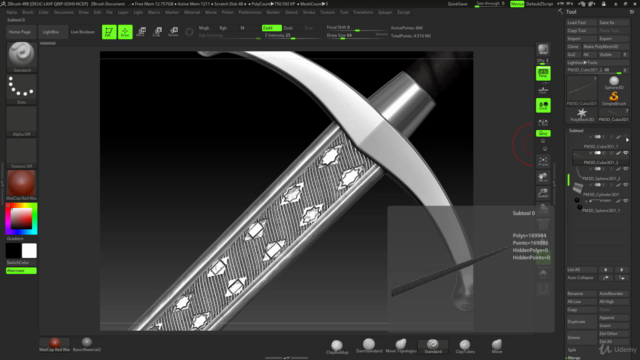Select the Scale transform icon
640x360 pixels.
157,32
